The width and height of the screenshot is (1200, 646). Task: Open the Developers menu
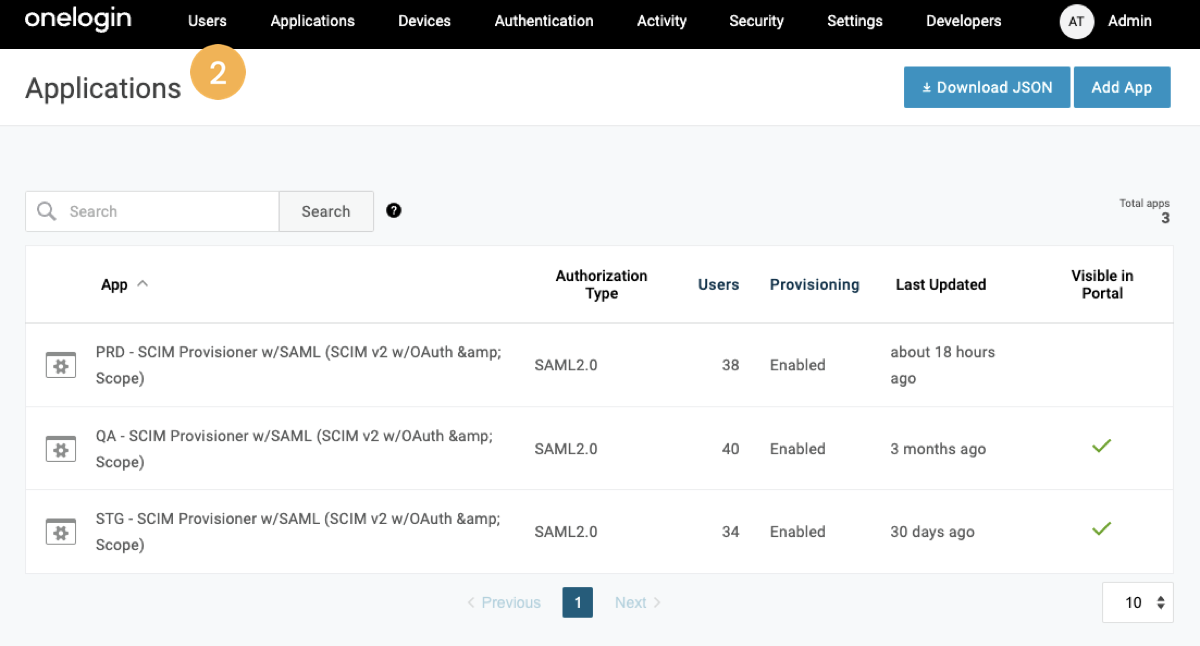pos(964,21)
